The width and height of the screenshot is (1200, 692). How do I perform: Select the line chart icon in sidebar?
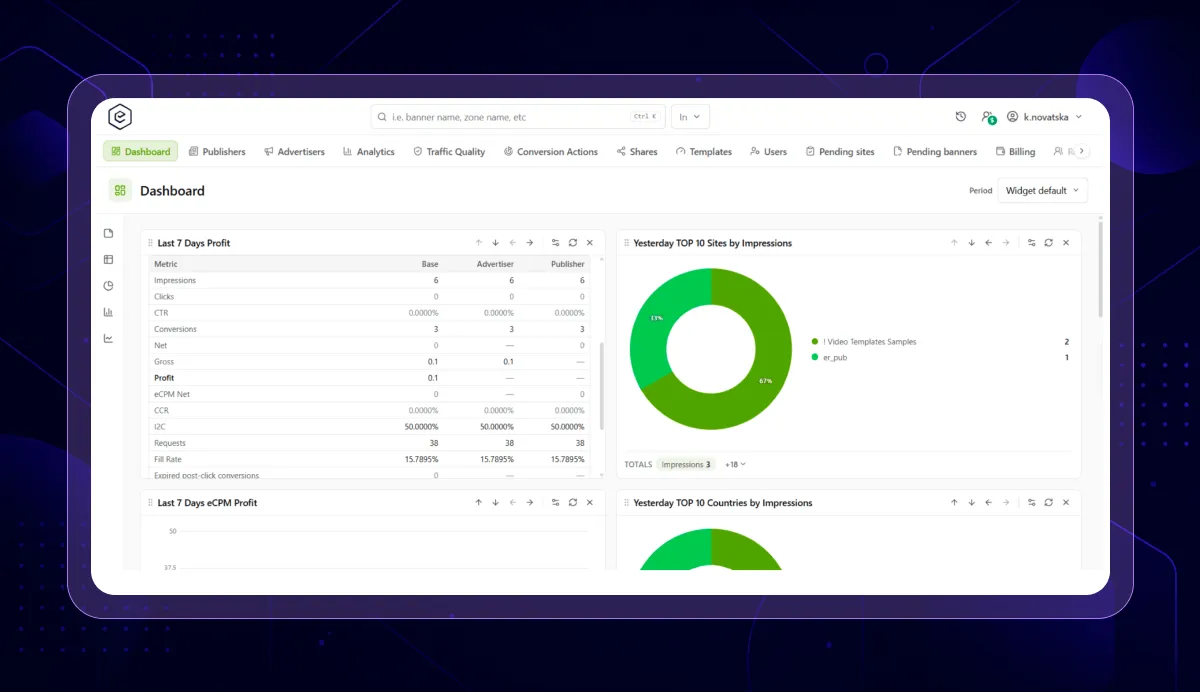pos(108,338)
